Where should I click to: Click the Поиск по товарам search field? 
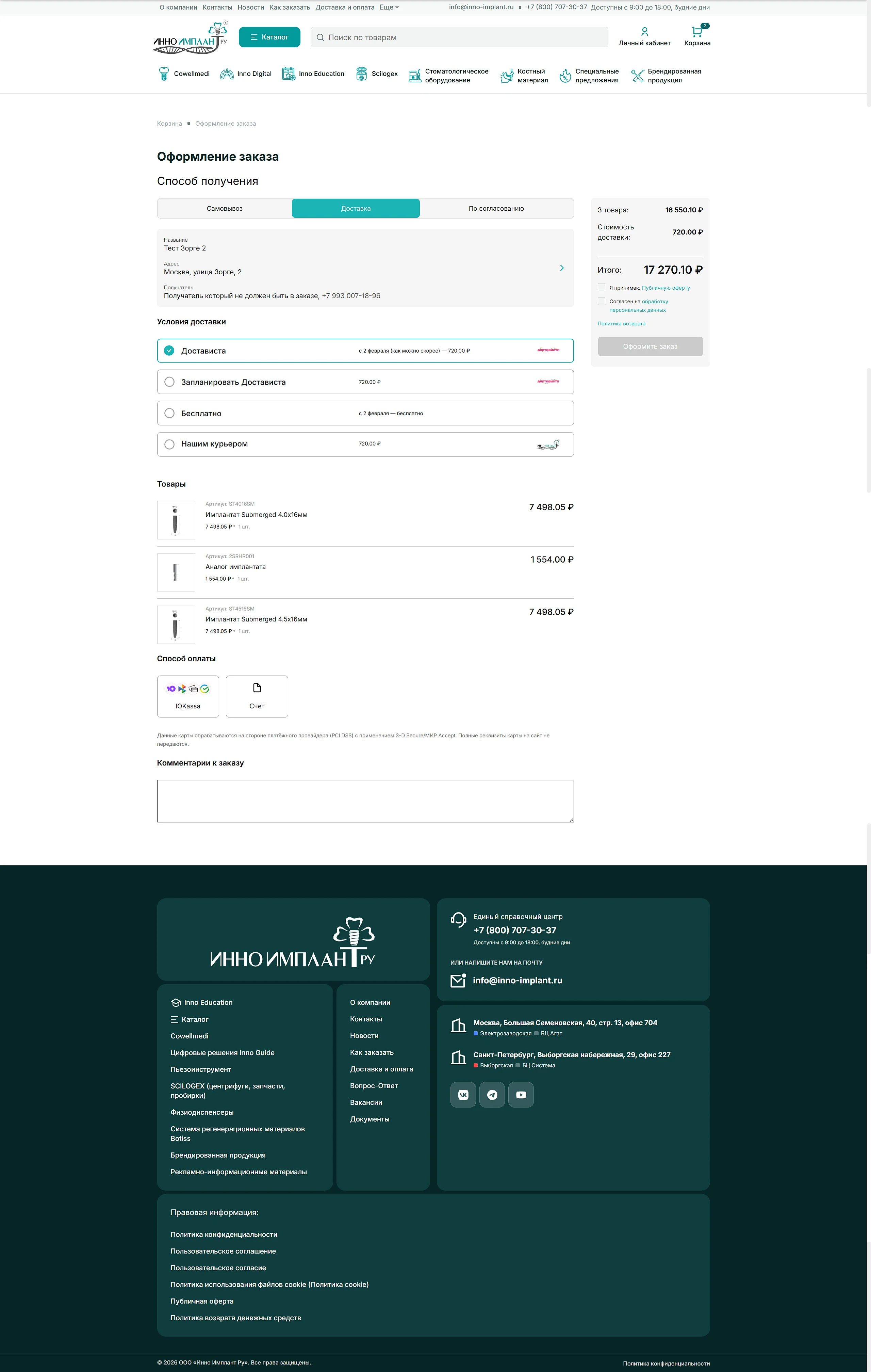[x=459, y=37]
